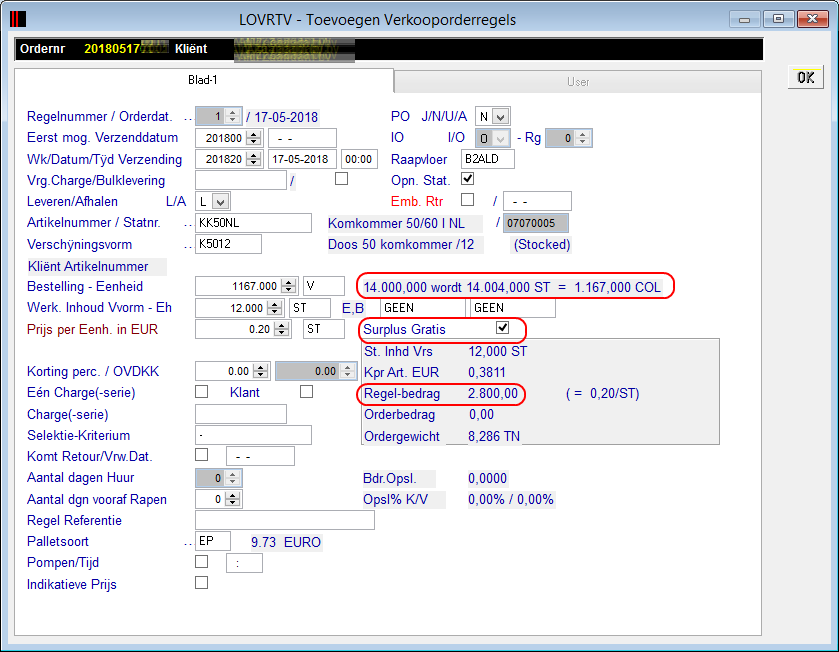Viewport: 839px width, 652px height.
Task: Click the Regel Referentie text field
Action: point(285,520)
